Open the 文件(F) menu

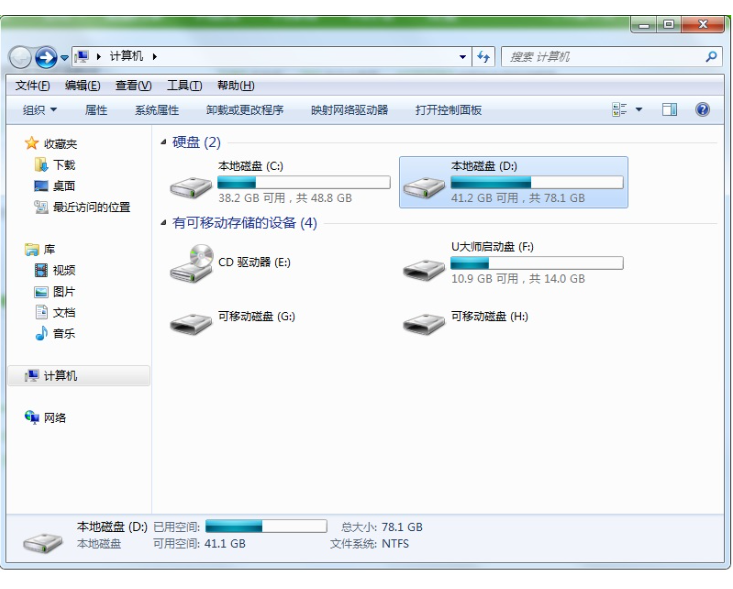coord(34,85)
